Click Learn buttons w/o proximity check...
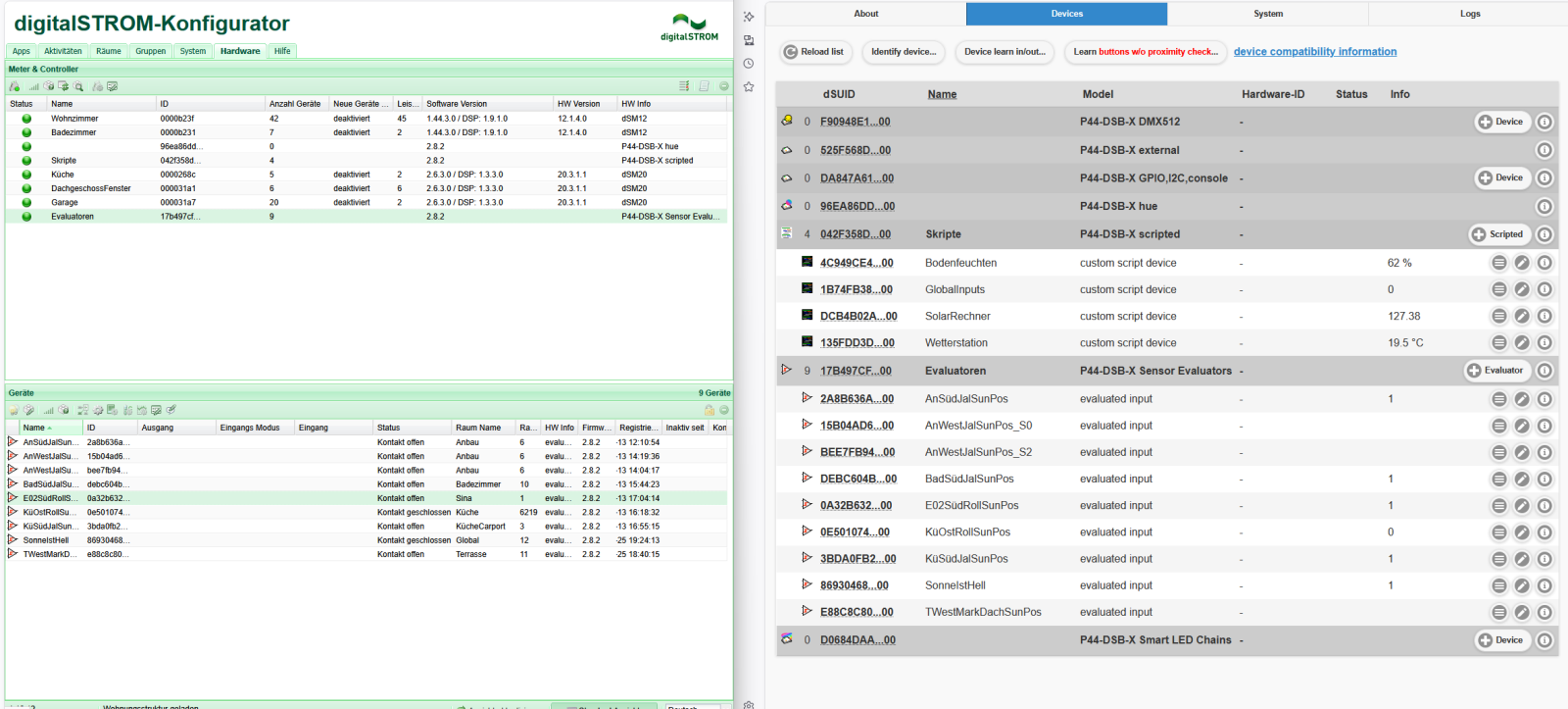 [x=1146, y=52]
